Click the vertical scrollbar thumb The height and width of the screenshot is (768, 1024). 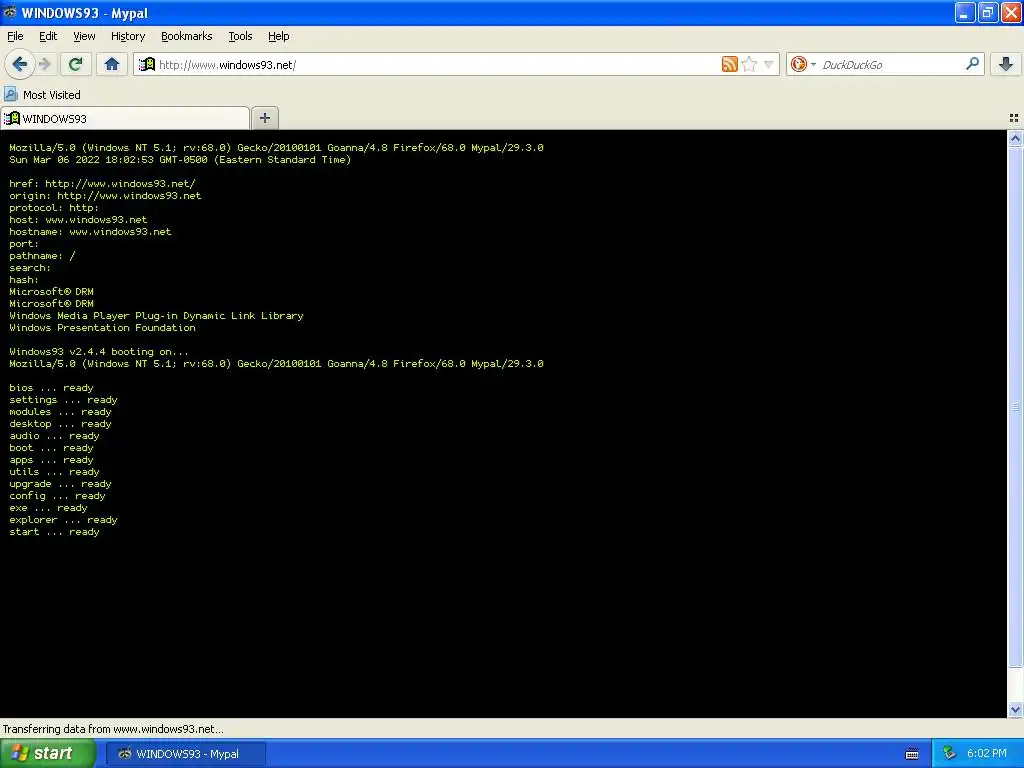coord(1016,407)
